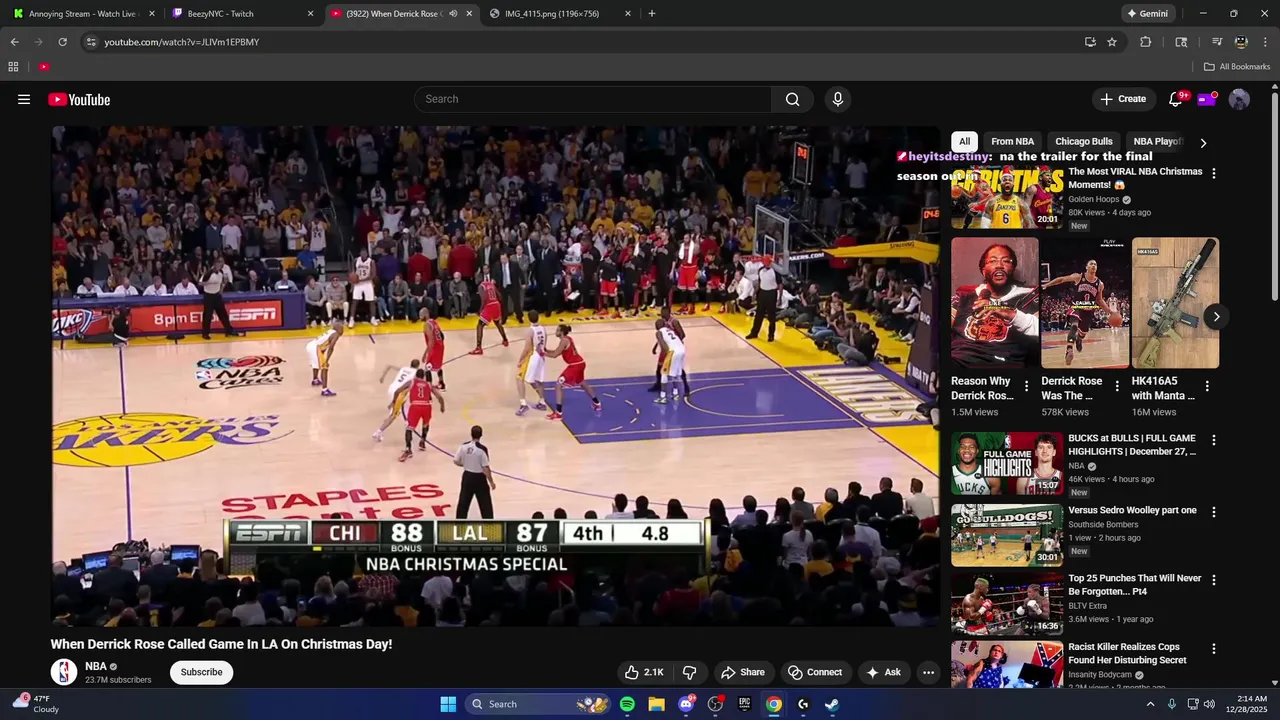Subscribe to the NBA channel
The width and height of the screenshot is (1280, 720).
[201, 672]
